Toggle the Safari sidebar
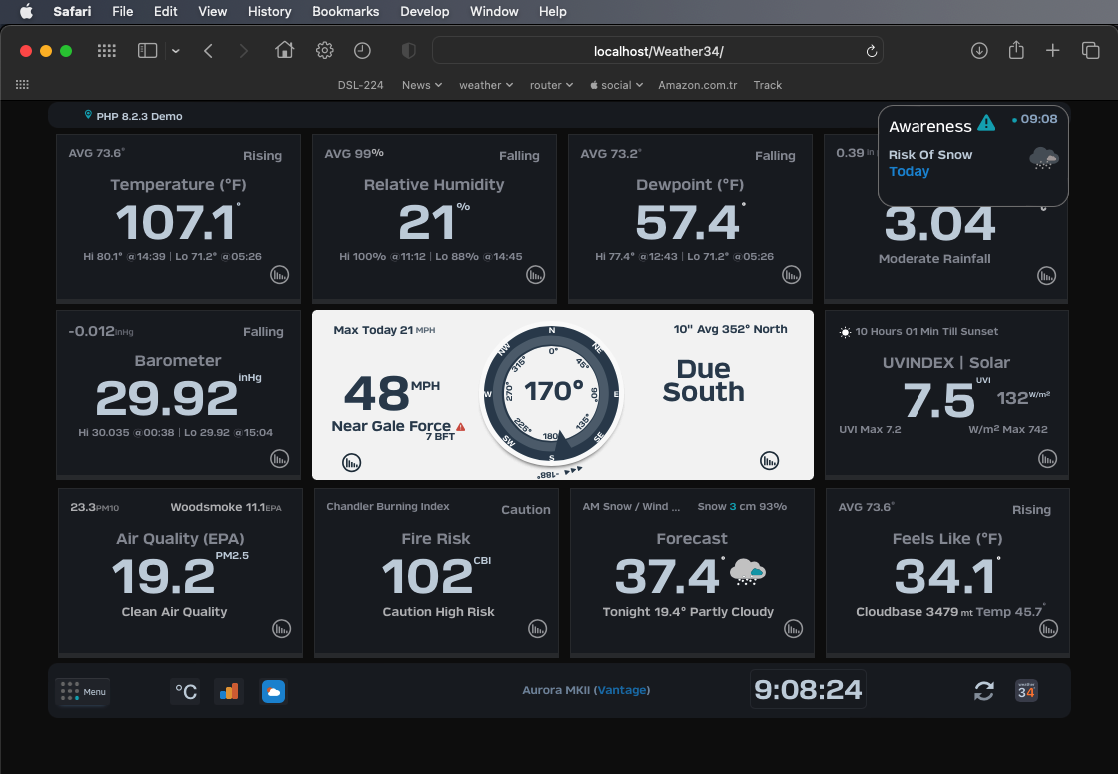The image size is (1118, 774). click(148, 51)
